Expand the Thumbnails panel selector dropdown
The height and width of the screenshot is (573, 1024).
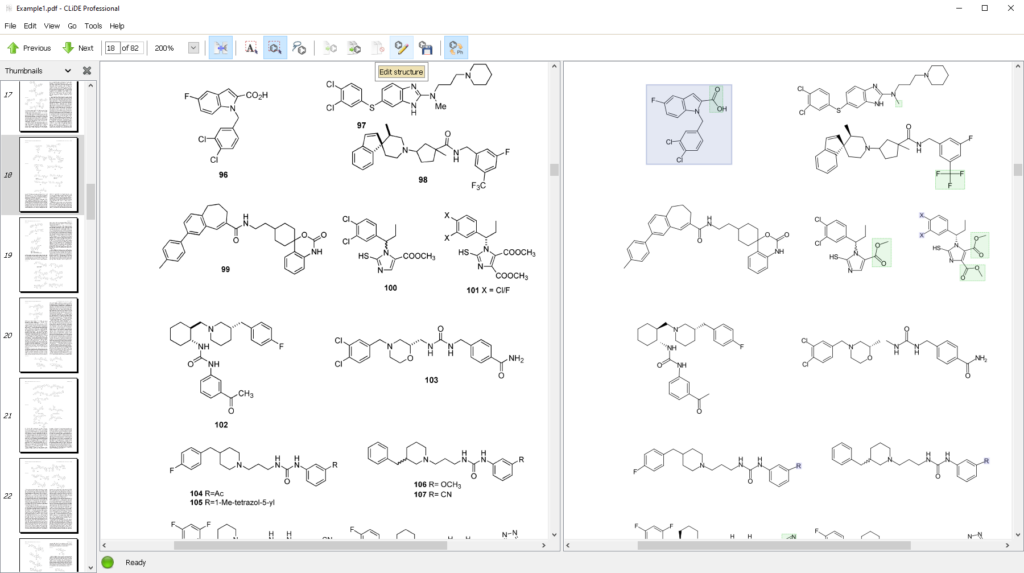[68, 71]
